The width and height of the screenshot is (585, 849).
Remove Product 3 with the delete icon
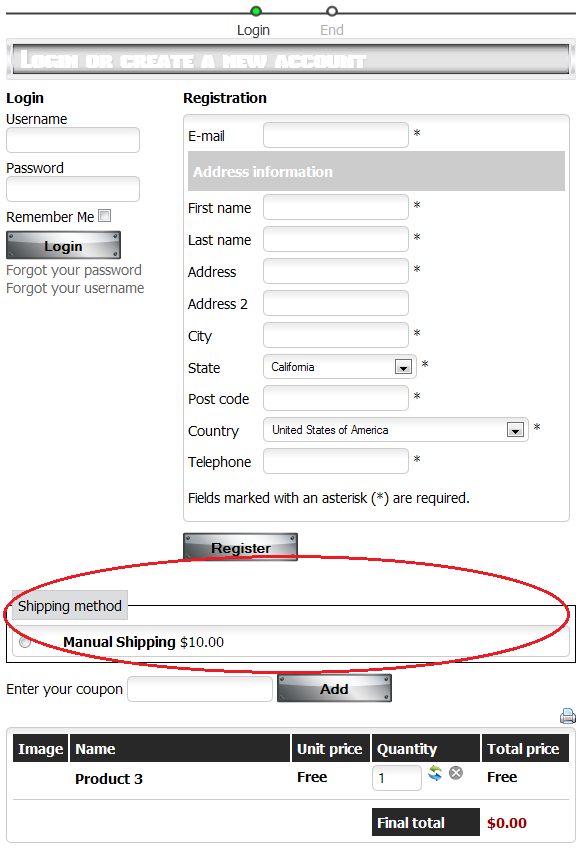(x=456, y=773)
